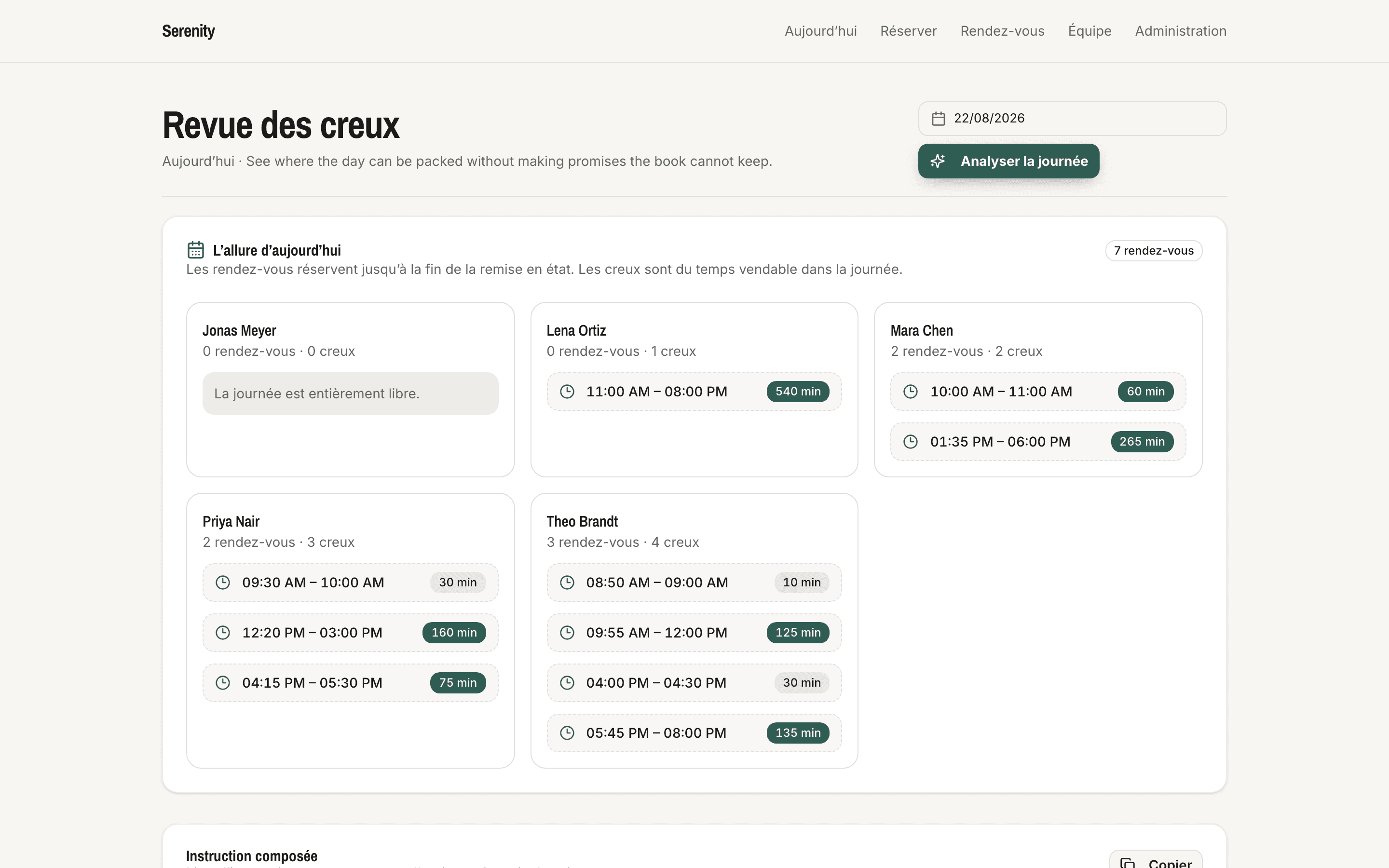The height and width of the screenshot is (868, 1389).
Task: Click clock icon on 08:50 AM – 09:00 AM row
Action: coord(567,583)
